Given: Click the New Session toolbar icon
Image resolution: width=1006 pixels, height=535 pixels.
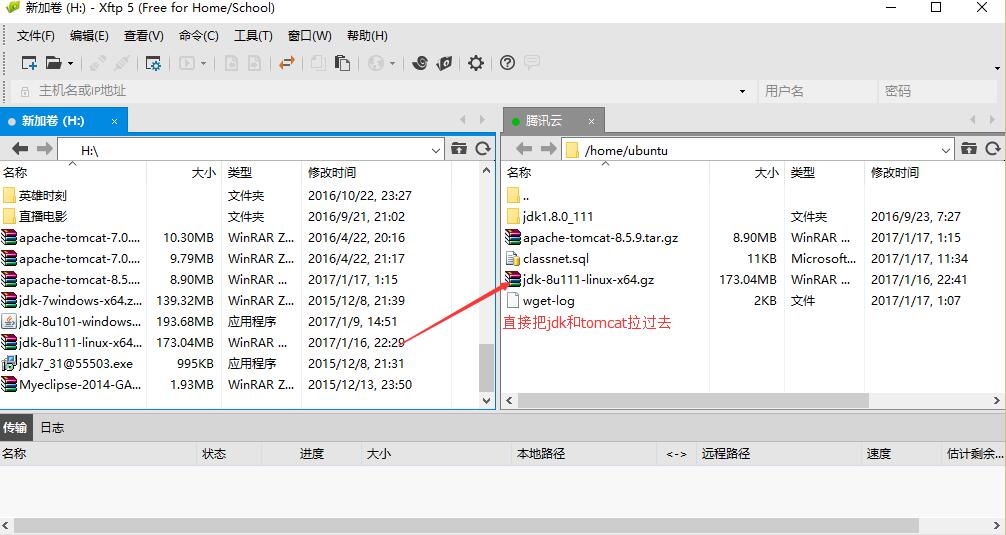Looking at the screenshot, I should [29, 63].
